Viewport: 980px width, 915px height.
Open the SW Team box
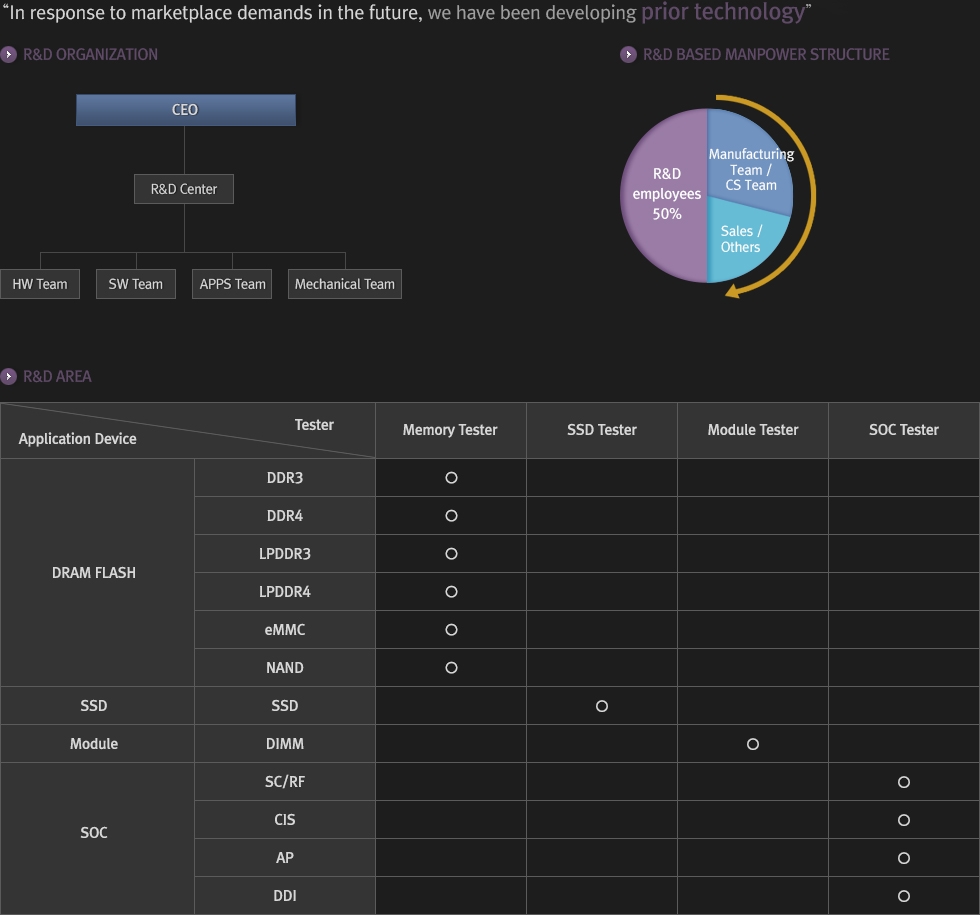[x=136, y=284]
